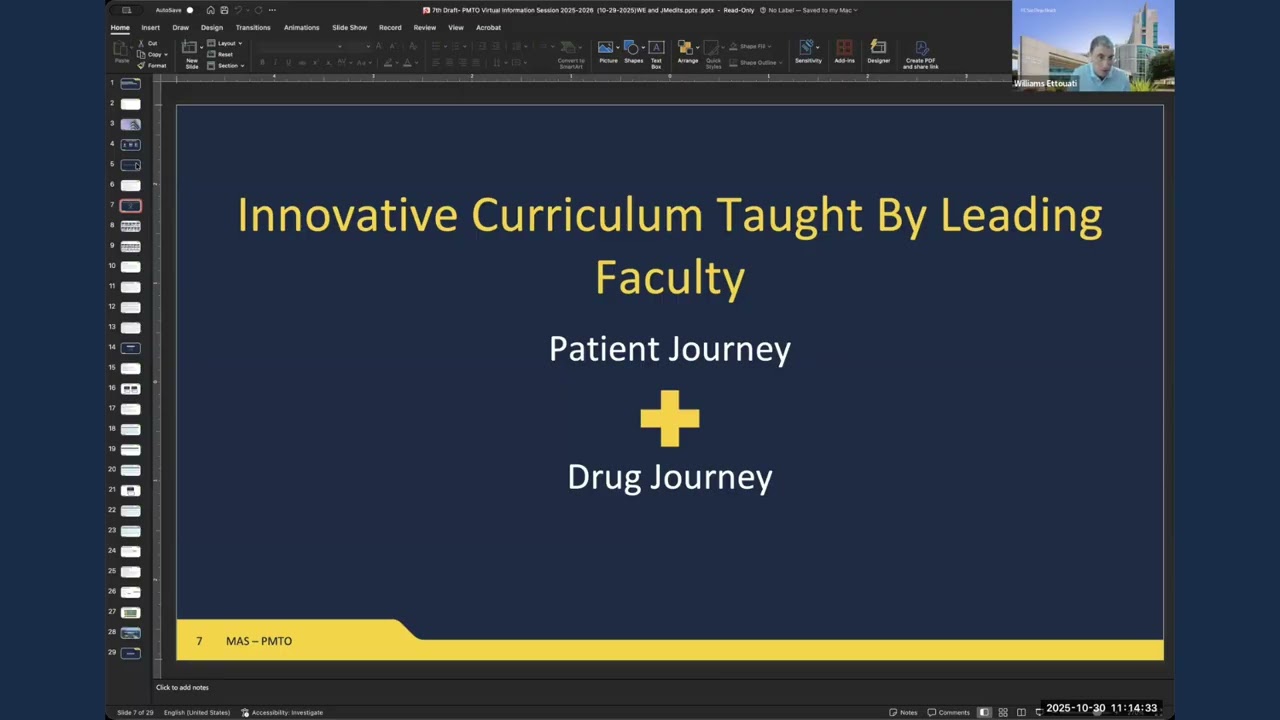Open the Slide Show tab
1280x720 pixels.
(349, 27)
